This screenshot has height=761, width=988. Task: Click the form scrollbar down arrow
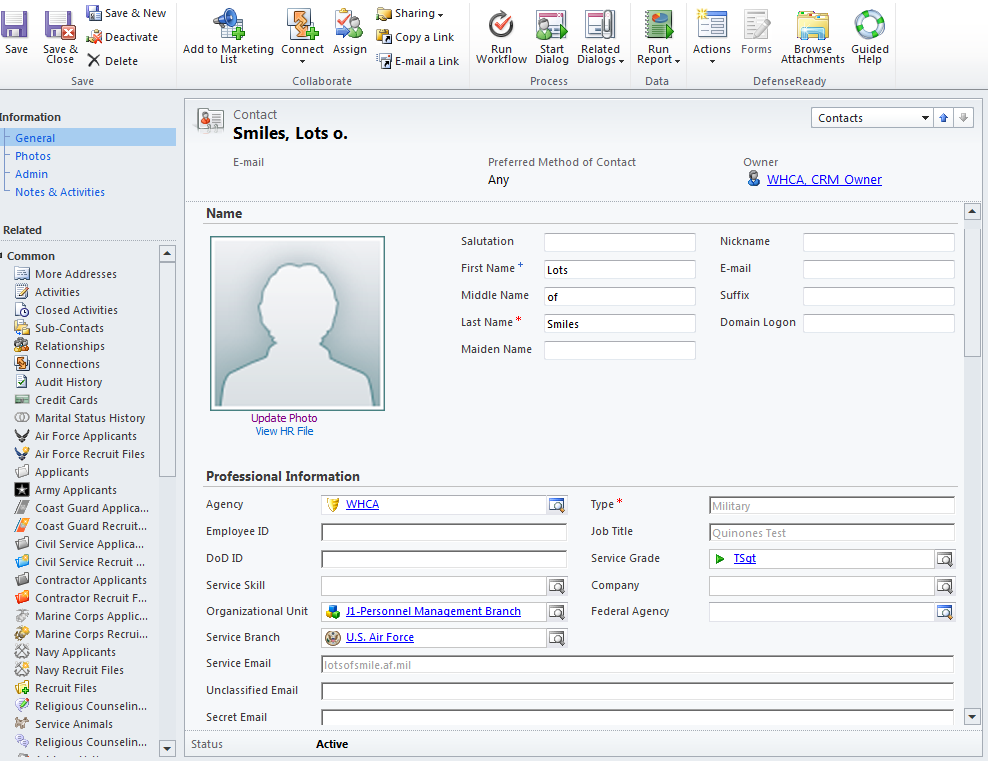[x=971, y=716]
